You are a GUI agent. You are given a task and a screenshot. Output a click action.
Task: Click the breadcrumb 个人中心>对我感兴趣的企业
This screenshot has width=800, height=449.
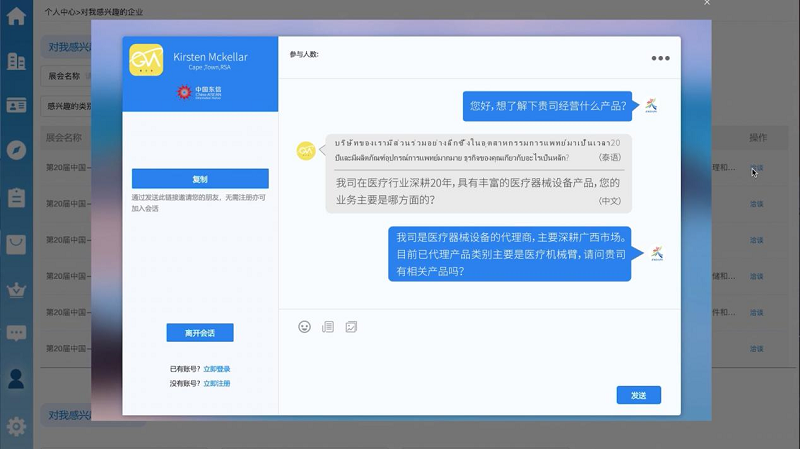tap(93, 12)
